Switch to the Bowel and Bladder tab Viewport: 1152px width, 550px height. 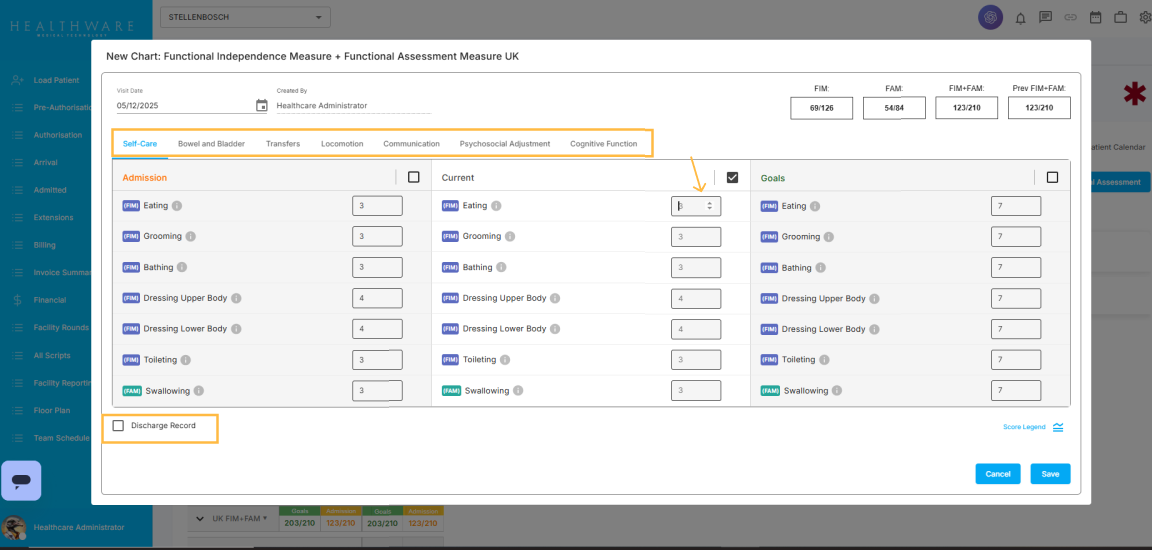click(x=211, y=144)
